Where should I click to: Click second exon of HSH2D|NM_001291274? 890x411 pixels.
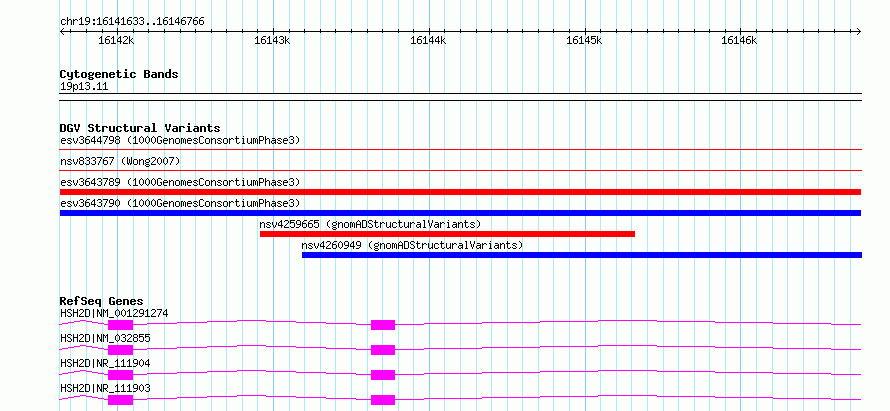coord(383,325)
